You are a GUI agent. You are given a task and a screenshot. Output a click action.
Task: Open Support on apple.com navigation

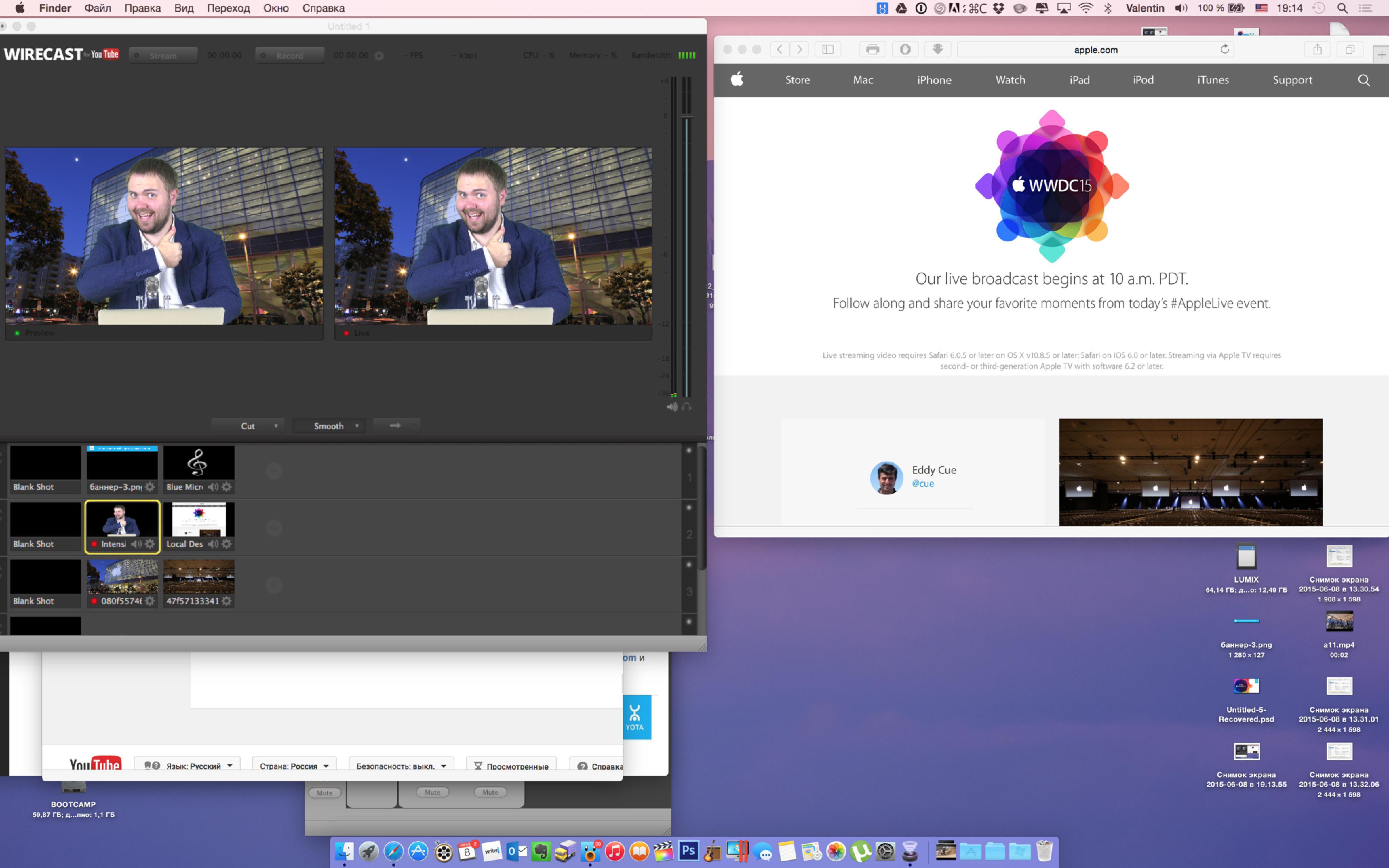(1292, 80)
